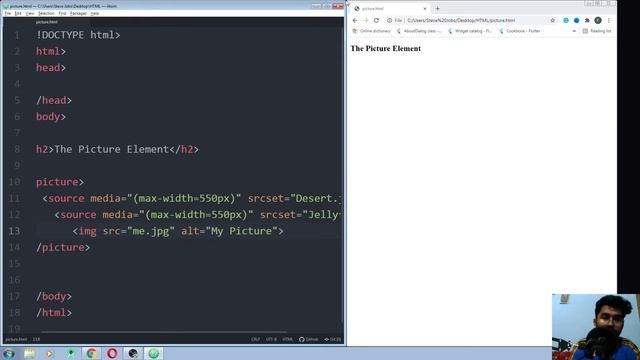Switch to Chrome from the taskbar
This screenshot has width=640, height=360.
click(91, 353)
